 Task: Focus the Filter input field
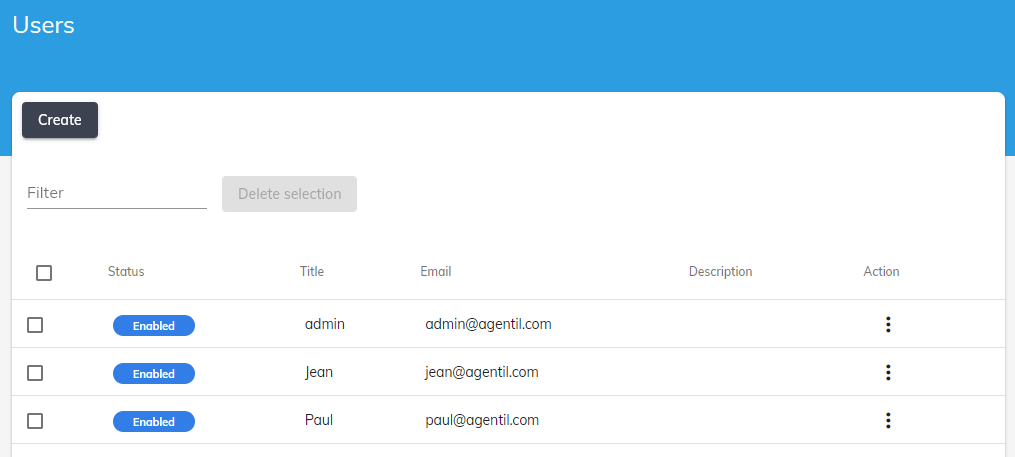coord(116,193)
